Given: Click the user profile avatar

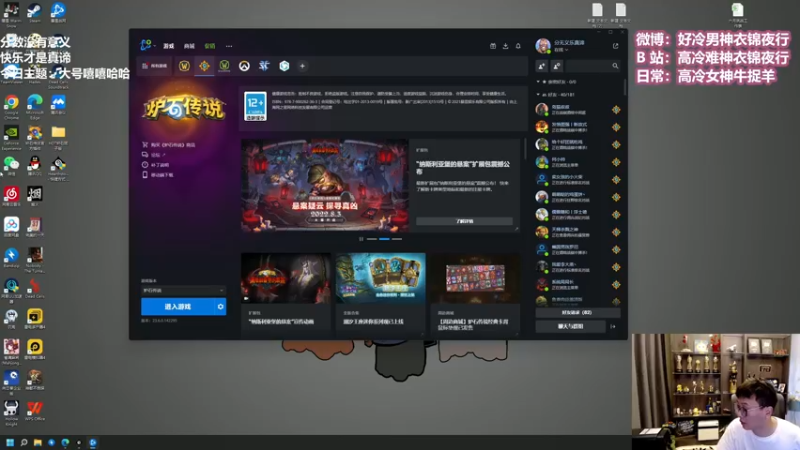Looking at the screenshot, I should [543, 45].
